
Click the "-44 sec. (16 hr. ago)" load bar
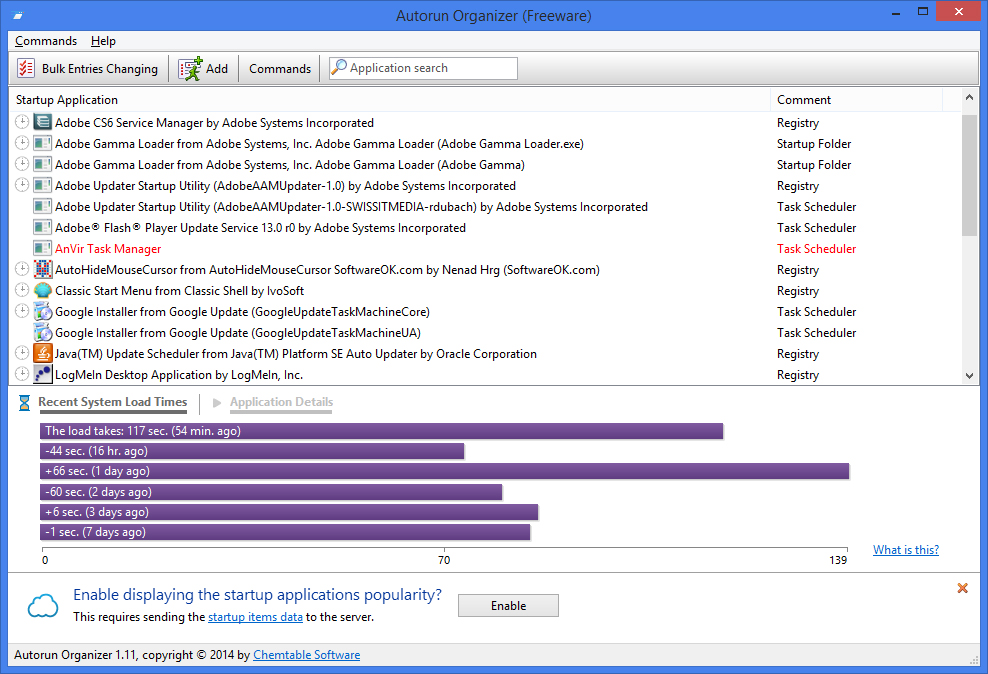click(252, 451)
